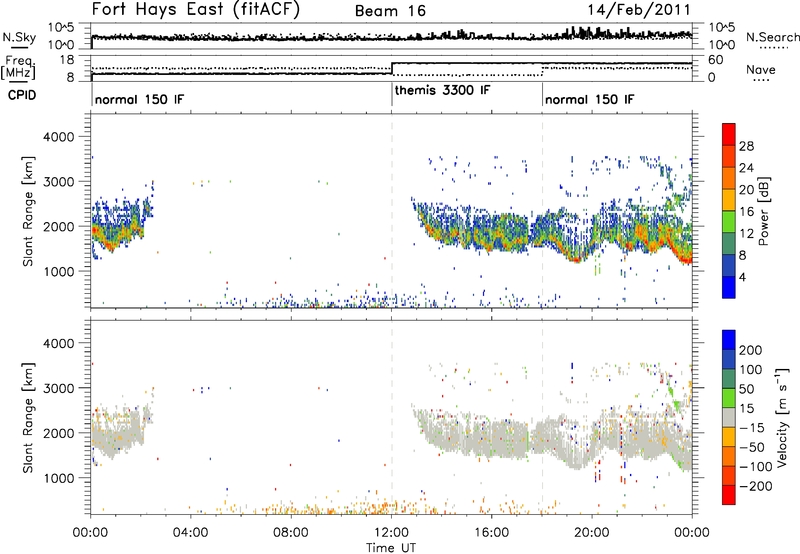Viewport: 800px width, 554px height.
Task: Click the frequency step-up line at 12:00
Action: [391, 68]
